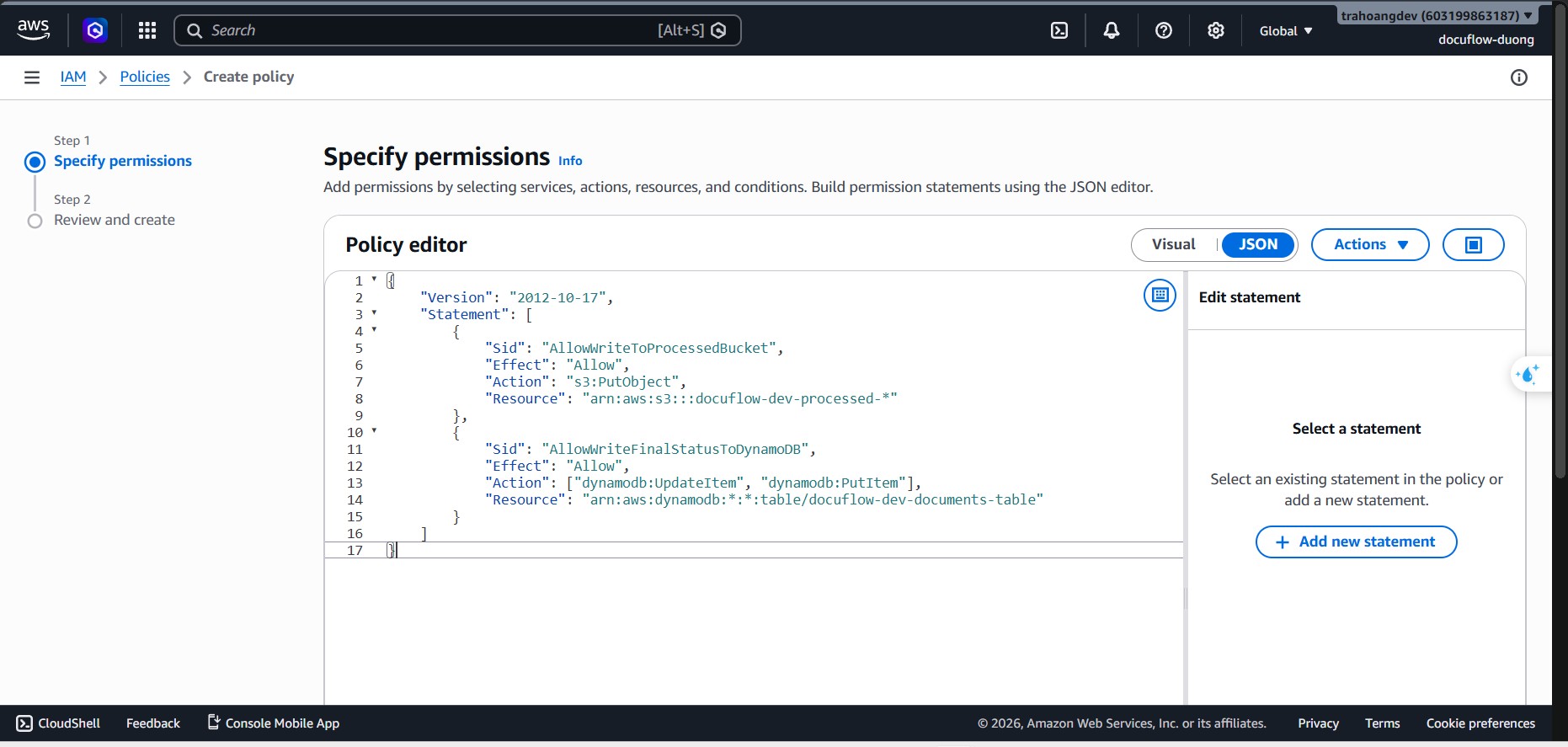This screenshot has width=1568, height=747.
Task: Open the Amazon Q assistant floating icon
Action: point(1528,374)
